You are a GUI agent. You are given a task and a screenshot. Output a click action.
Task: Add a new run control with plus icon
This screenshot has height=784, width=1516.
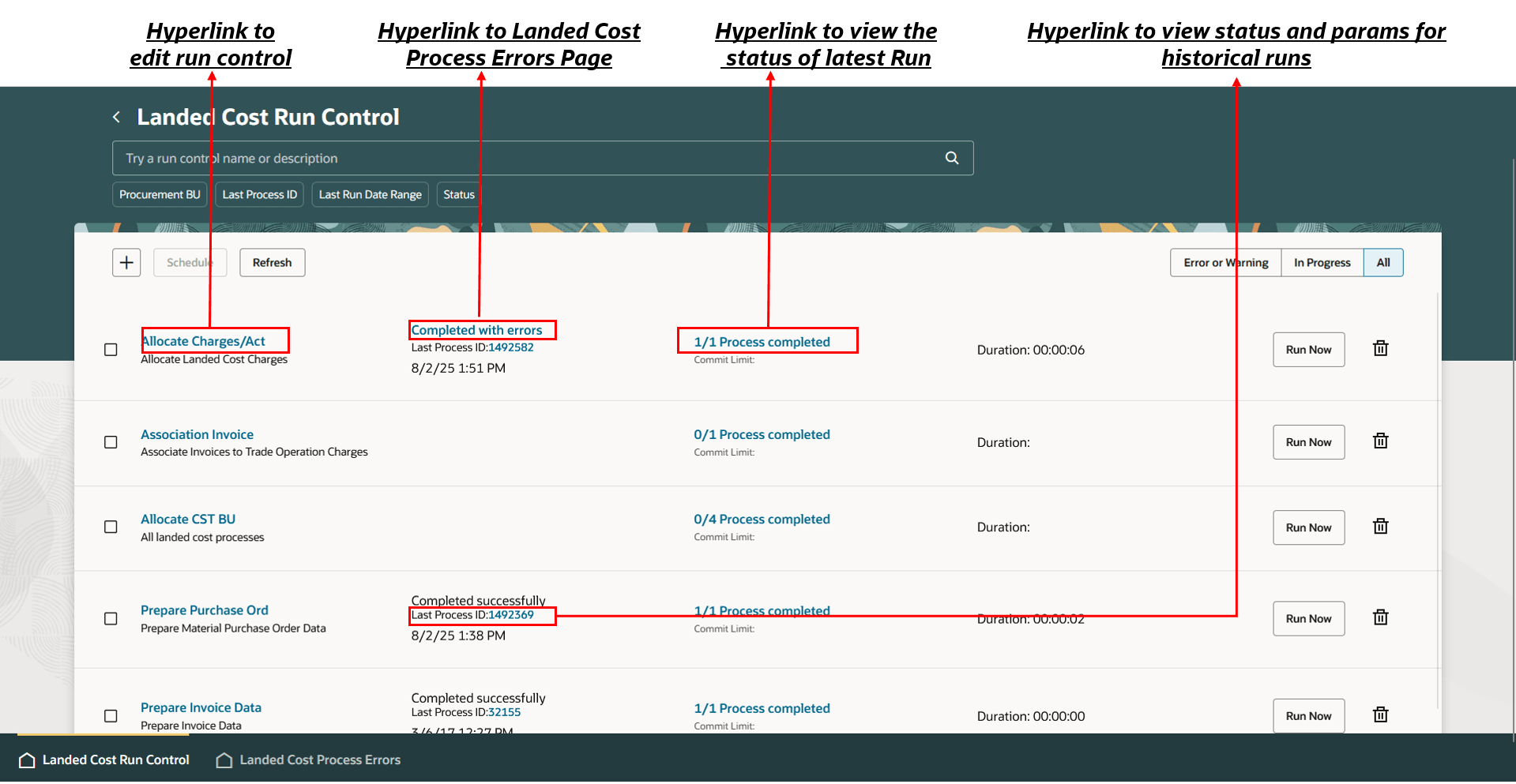[x=126, y=263]
